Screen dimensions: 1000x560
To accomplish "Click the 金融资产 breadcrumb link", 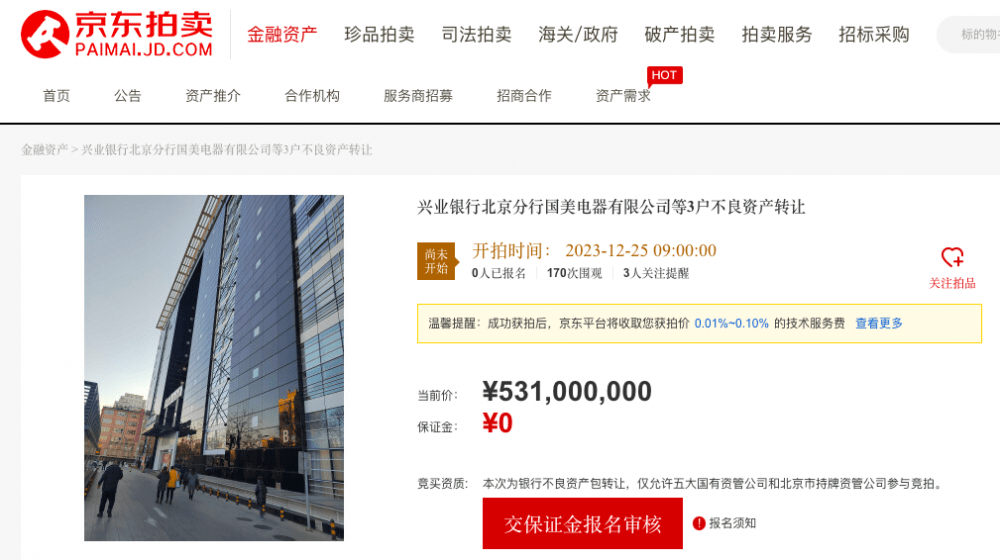I will (x=45, y=150).
